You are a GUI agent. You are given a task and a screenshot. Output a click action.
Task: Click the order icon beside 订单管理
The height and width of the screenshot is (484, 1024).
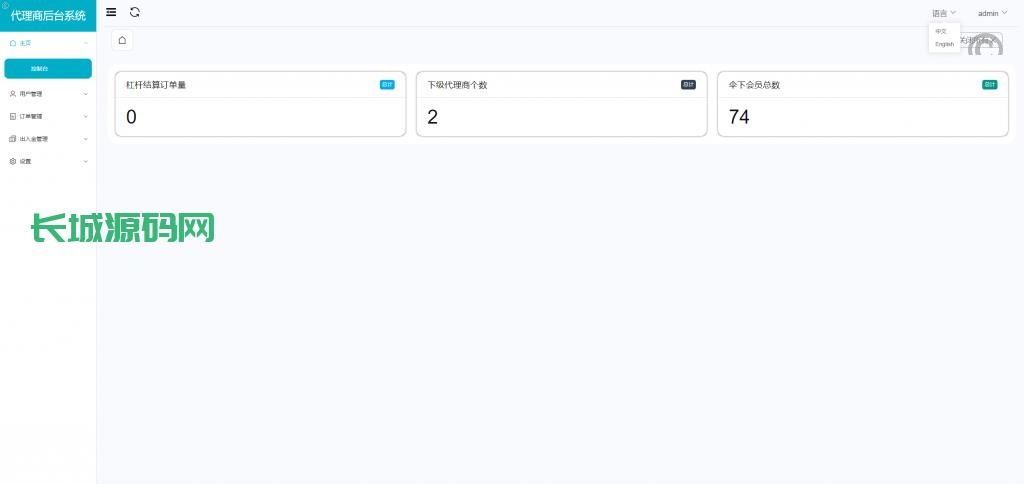[13, 116]
